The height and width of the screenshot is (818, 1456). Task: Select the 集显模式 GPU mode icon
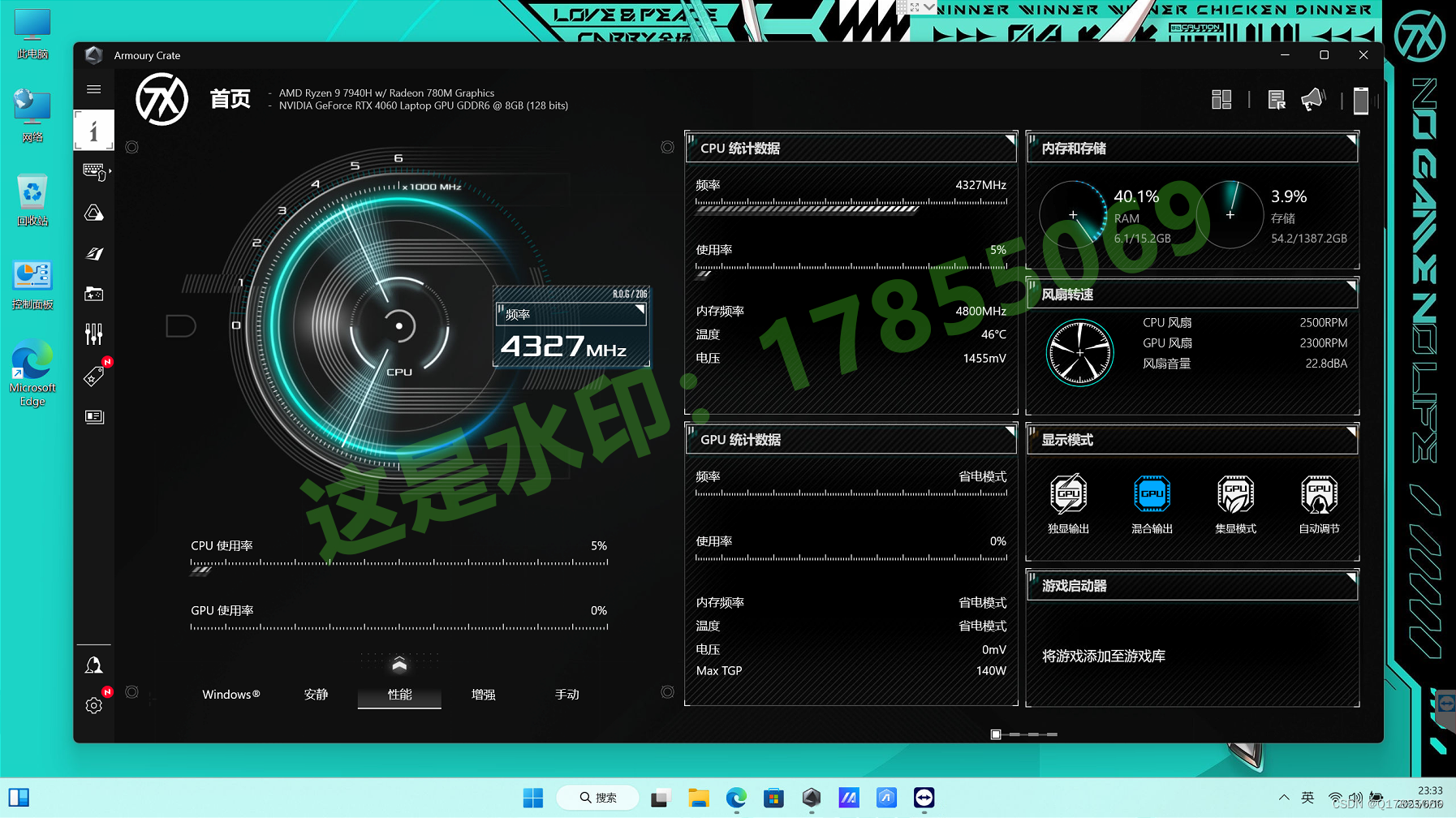[x=1235, y=494]
